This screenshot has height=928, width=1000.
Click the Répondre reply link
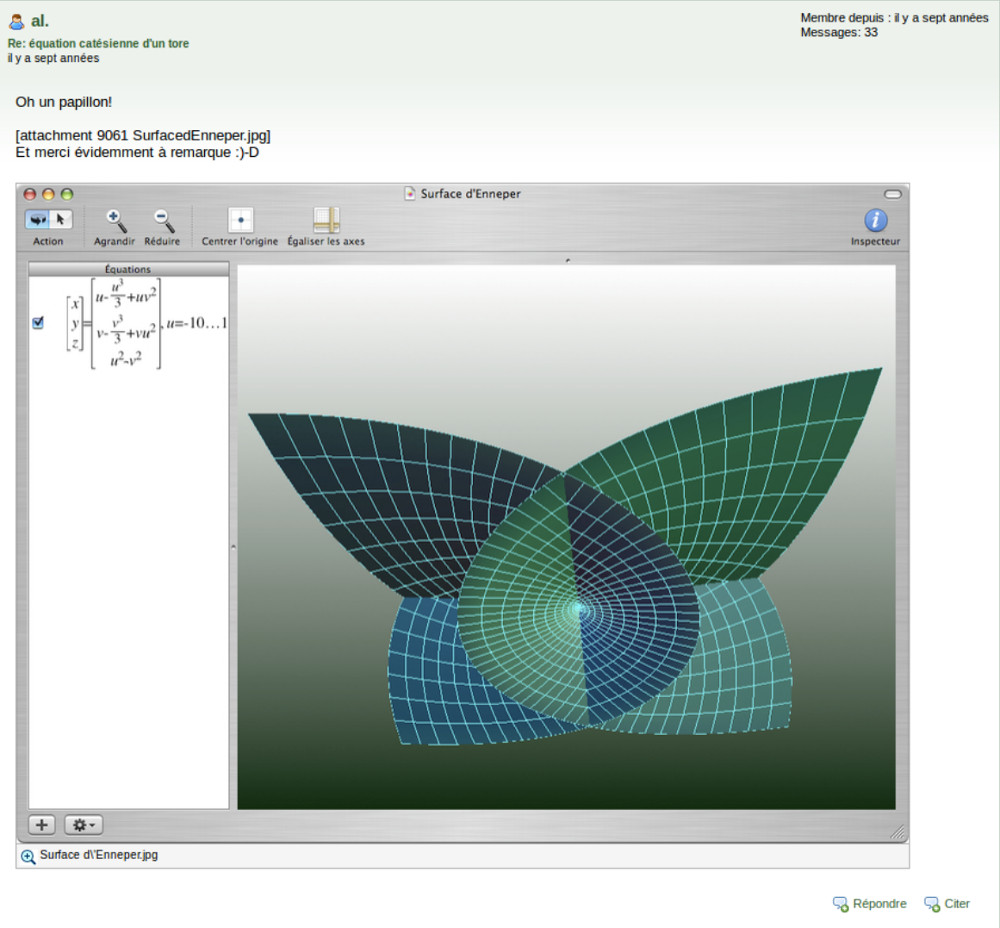pos(879,904)
